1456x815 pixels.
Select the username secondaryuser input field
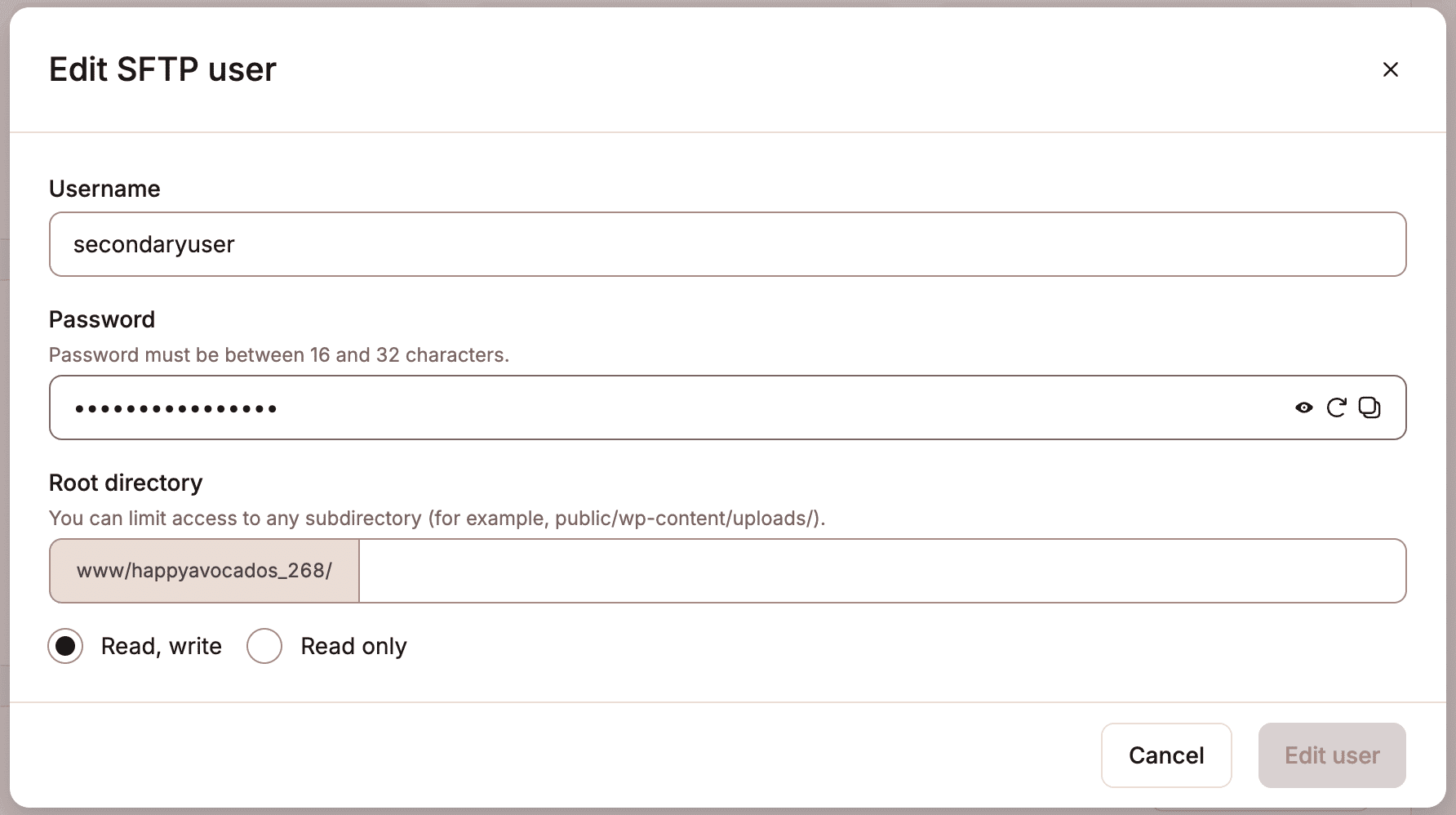point(571,244)
